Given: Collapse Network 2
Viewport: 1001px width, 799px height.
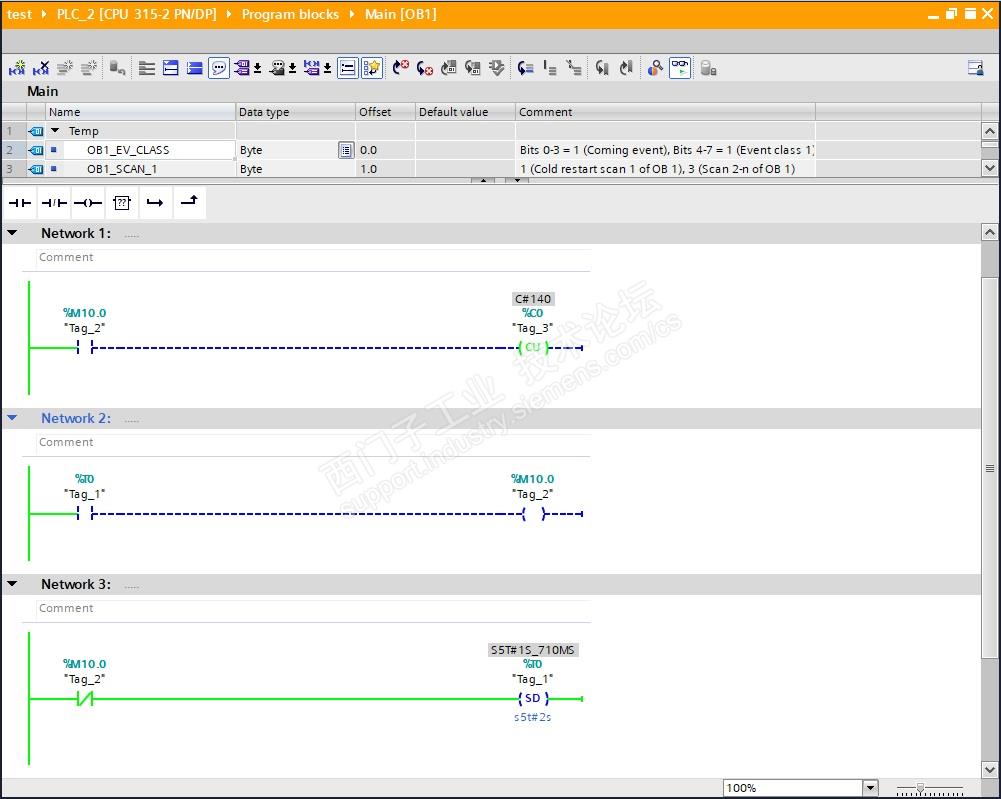Looking at the screenshot, I should 12,418.
